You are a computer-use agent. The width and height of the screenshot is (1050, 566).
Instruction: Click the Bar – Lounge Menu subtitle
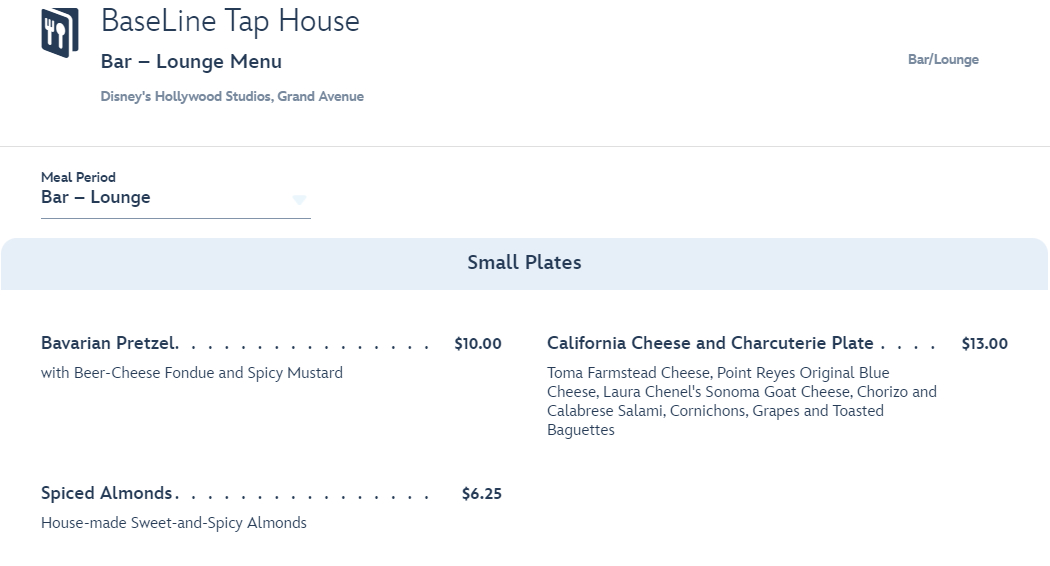coord(191,62)
